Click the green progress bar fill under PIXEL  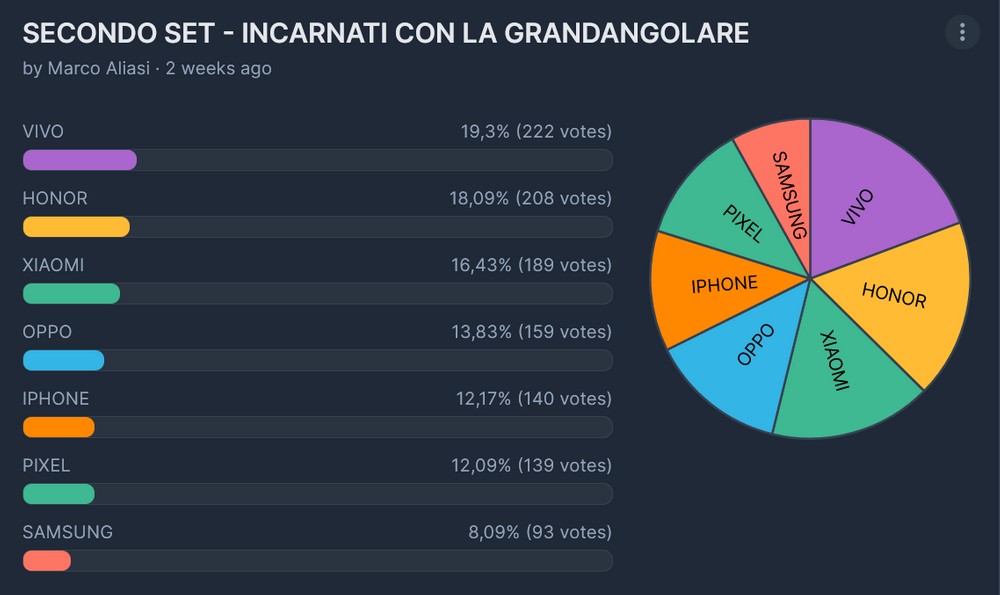pyautogui.click(x=58, y=494)
